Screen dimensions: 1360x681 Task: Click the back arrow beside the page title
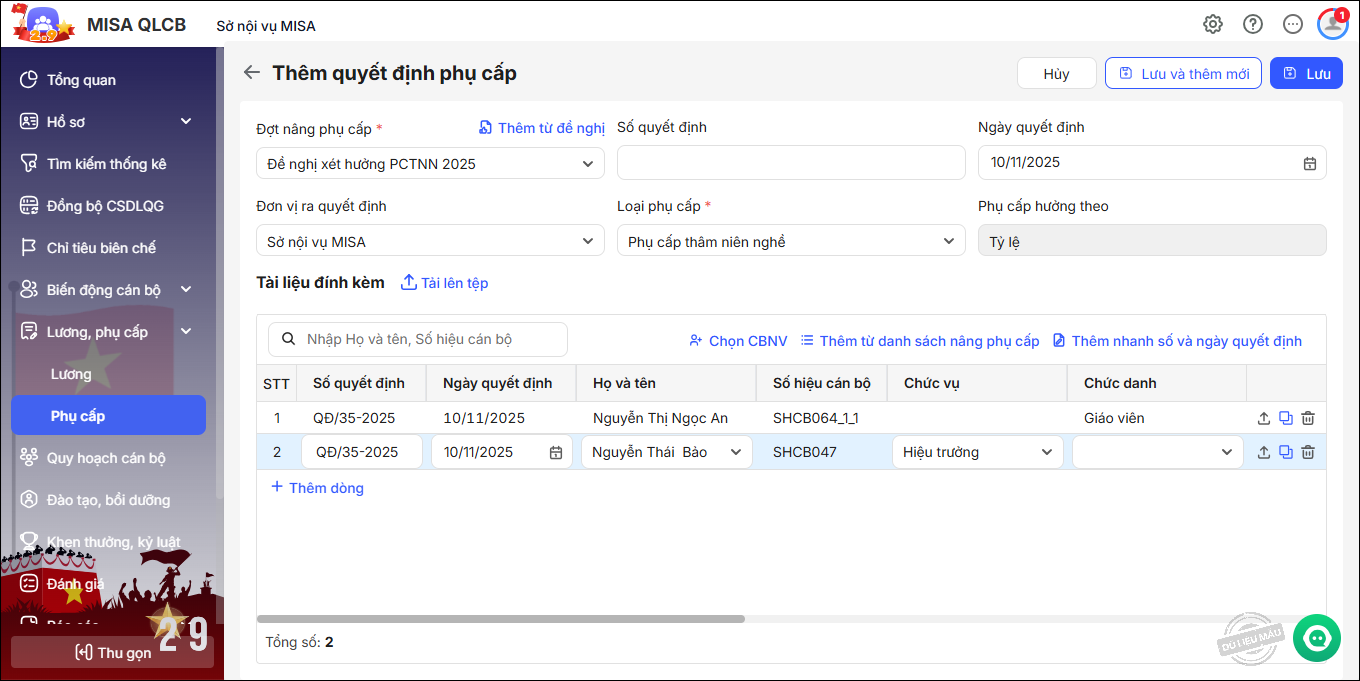pos(252,73)
